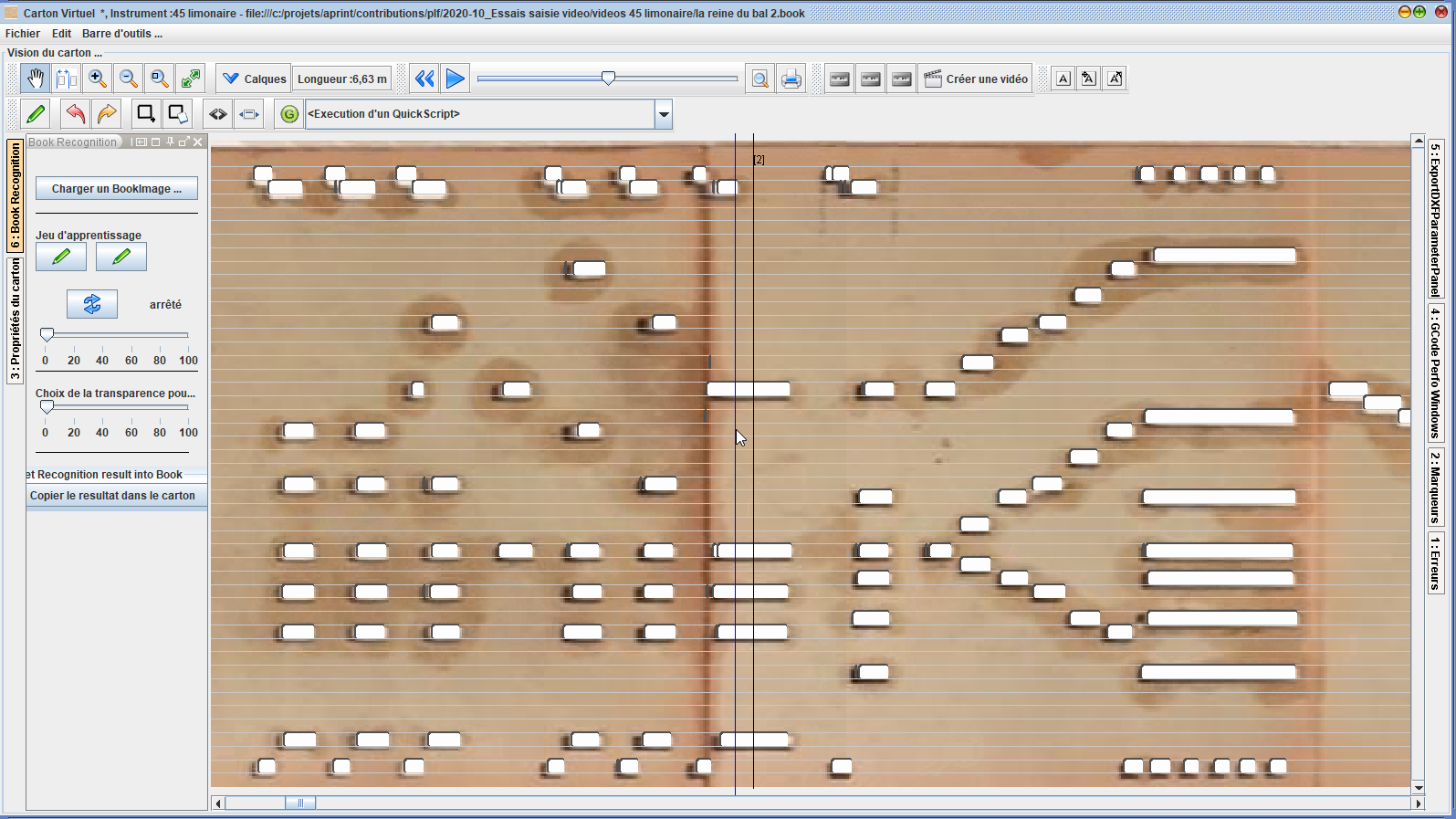Click Charger un BookImage button
The image size is (1456, 819).
pyautogui.click(x=117, y=188)
